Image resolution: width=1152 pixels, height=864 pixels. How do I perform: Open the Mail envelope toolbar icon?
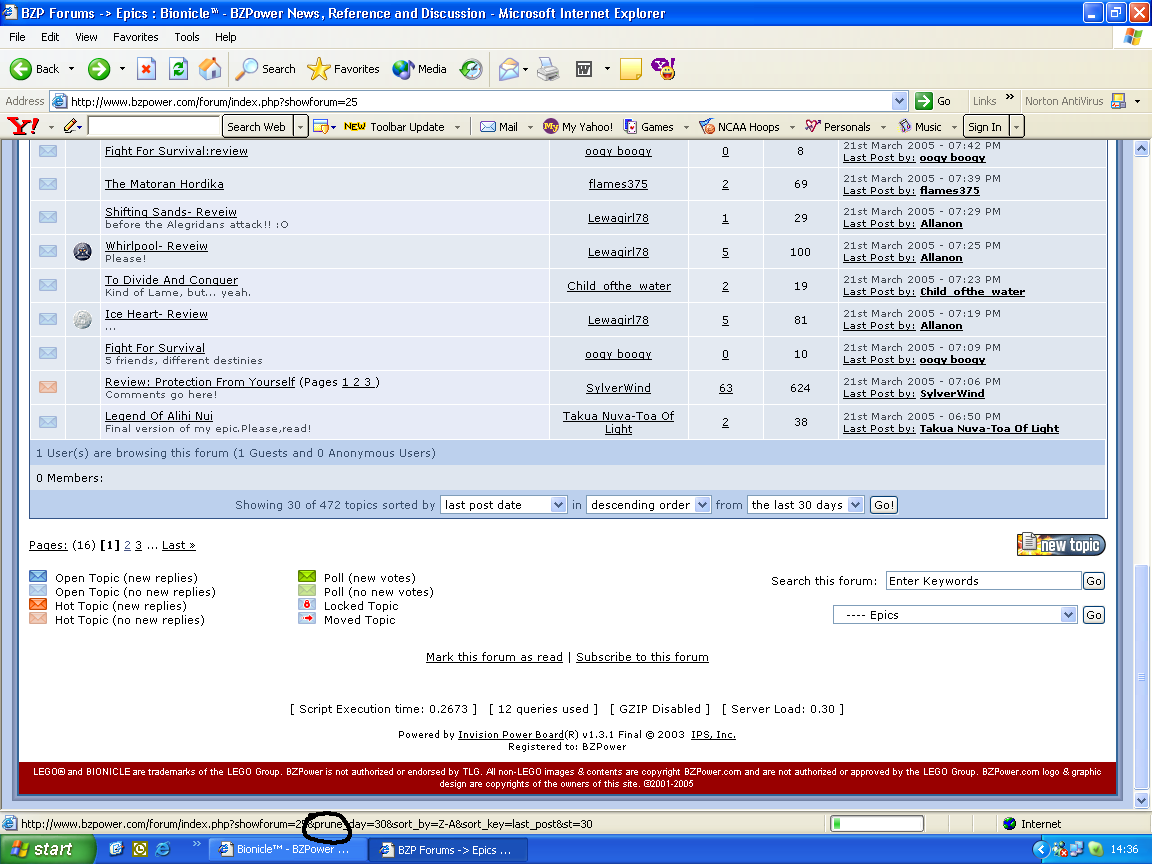pos(508,69)
